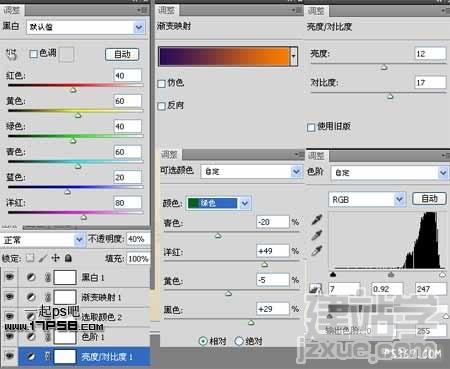Viewport: 450px width, 369px height.
Task: Click the 自动 button in 色阶 panel
Action: coord(429,199)
